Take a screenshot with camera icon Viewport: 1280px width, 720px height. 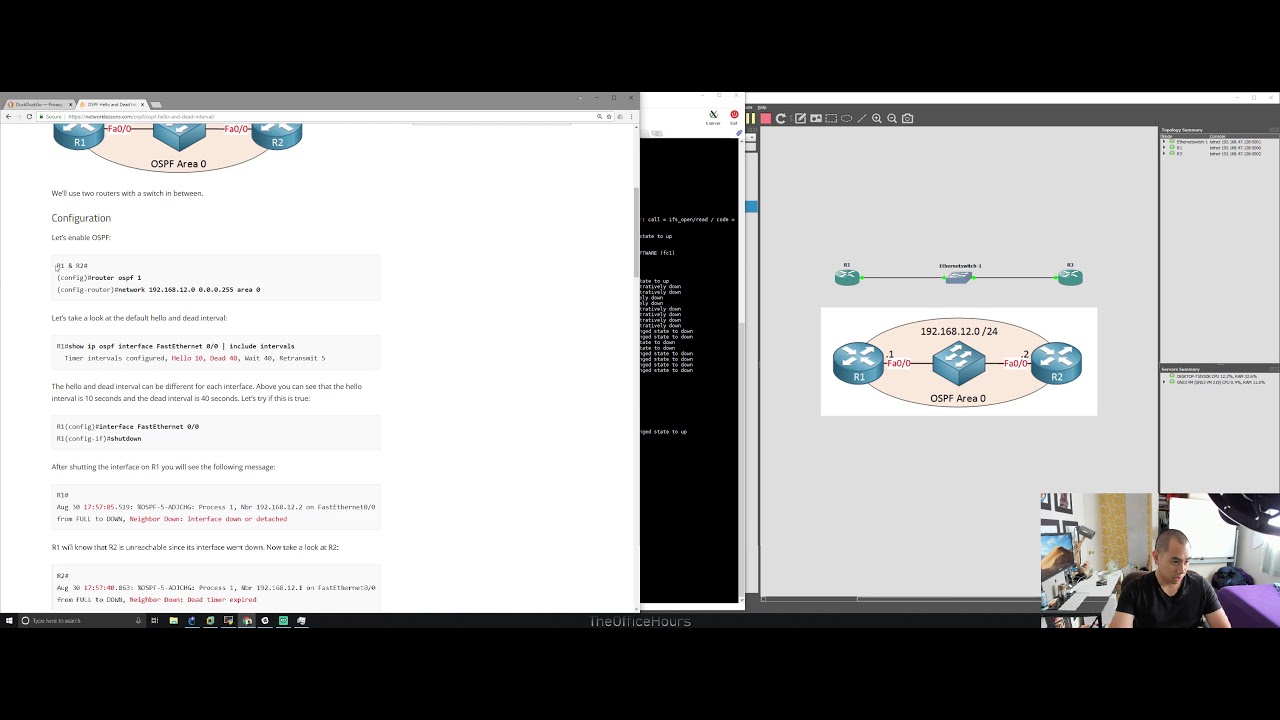tap(908, 118)
